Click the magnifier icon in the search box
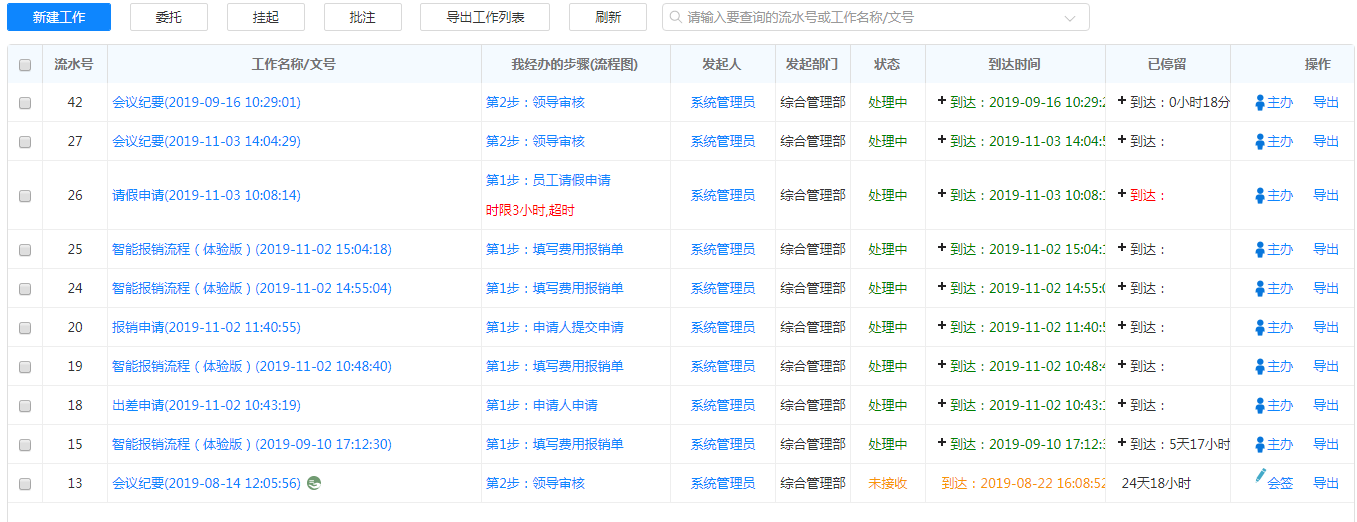 (676, 17)
